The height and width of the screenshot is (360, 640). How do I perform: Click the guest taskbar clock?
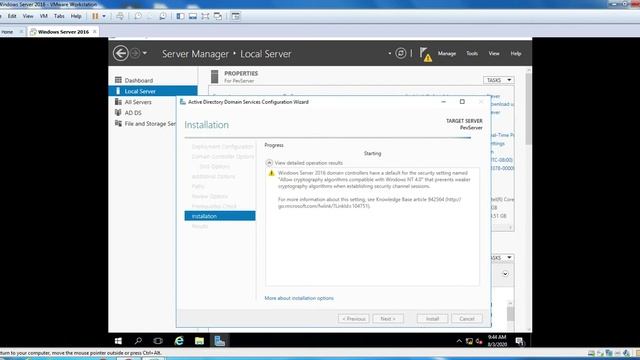[497, 341]
